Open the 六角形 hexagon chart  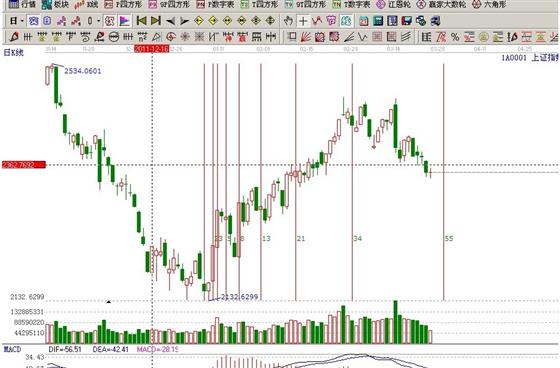[x=489, y=5]
